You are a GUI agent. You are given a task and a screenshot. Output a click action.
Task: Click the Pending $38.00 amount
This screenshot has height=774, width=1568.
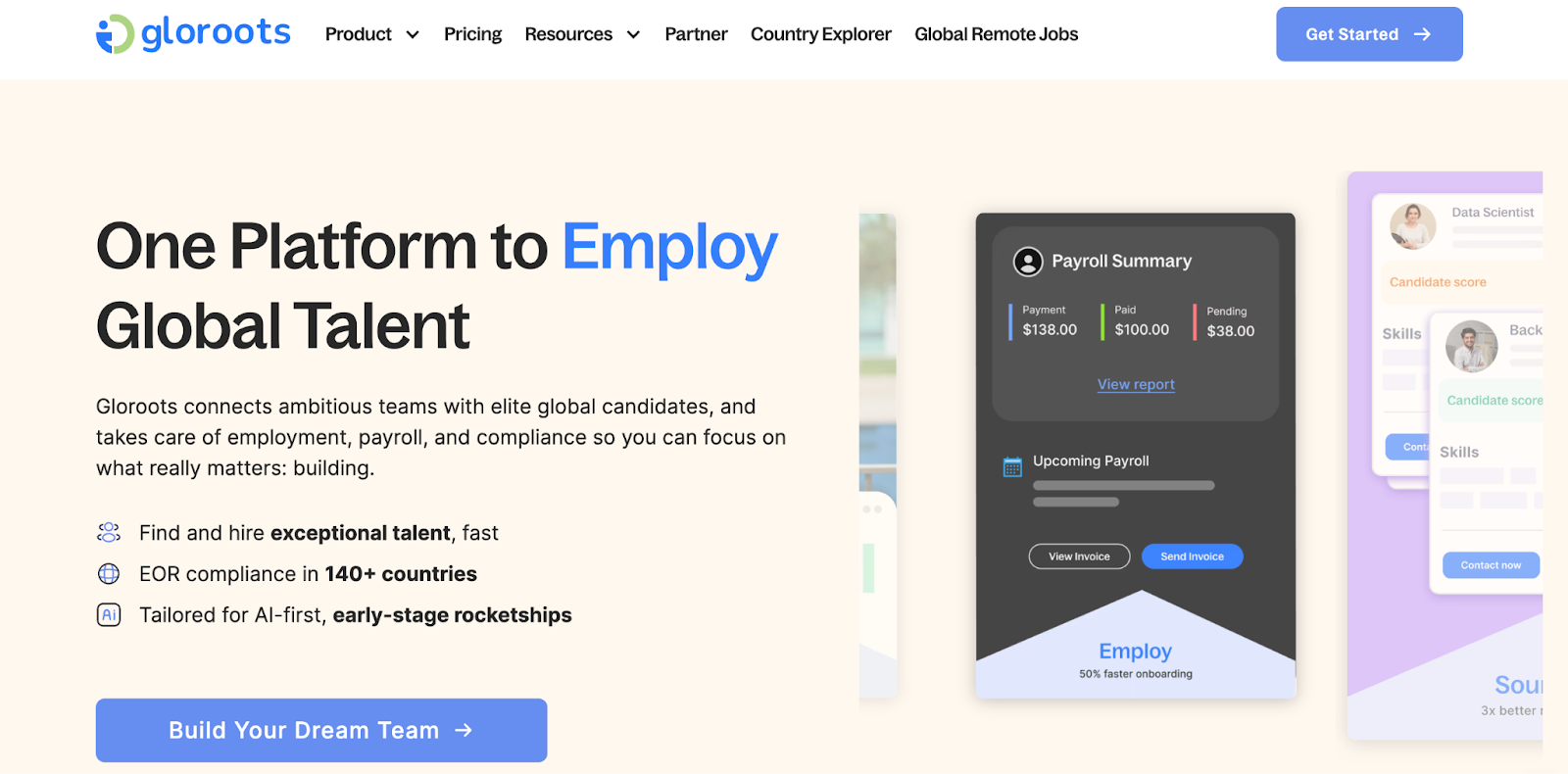[x=1231, y=331]
